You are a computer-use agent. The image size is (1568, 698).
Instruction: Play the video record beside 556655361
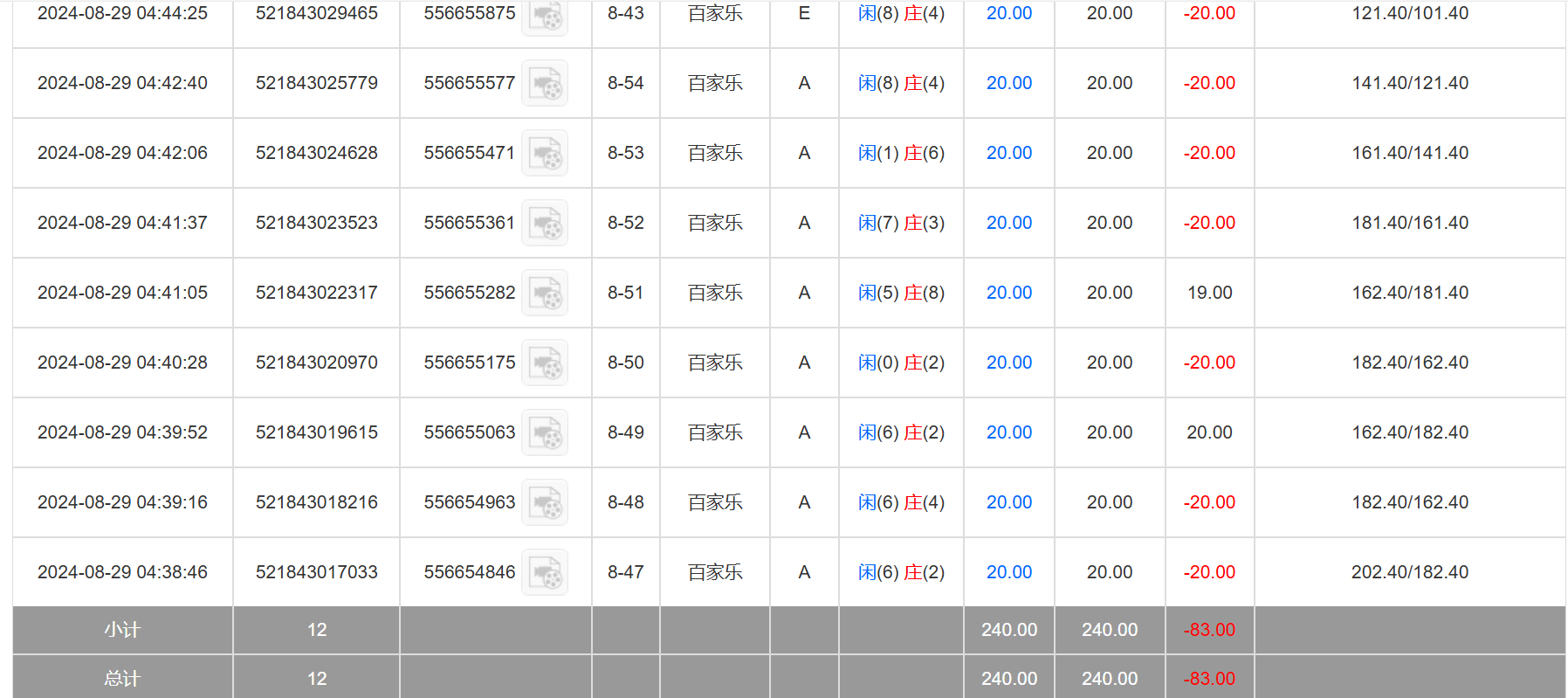(x=545, y=224)
